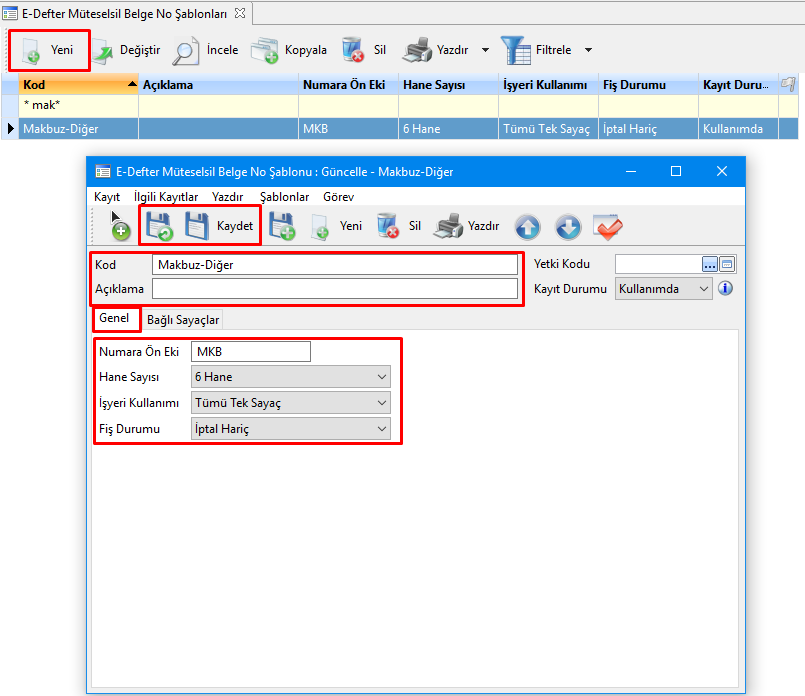This screenshot has height=696, width=805.
Task: Click the blue up arrow record icon
Action: [x=527, y=227]
